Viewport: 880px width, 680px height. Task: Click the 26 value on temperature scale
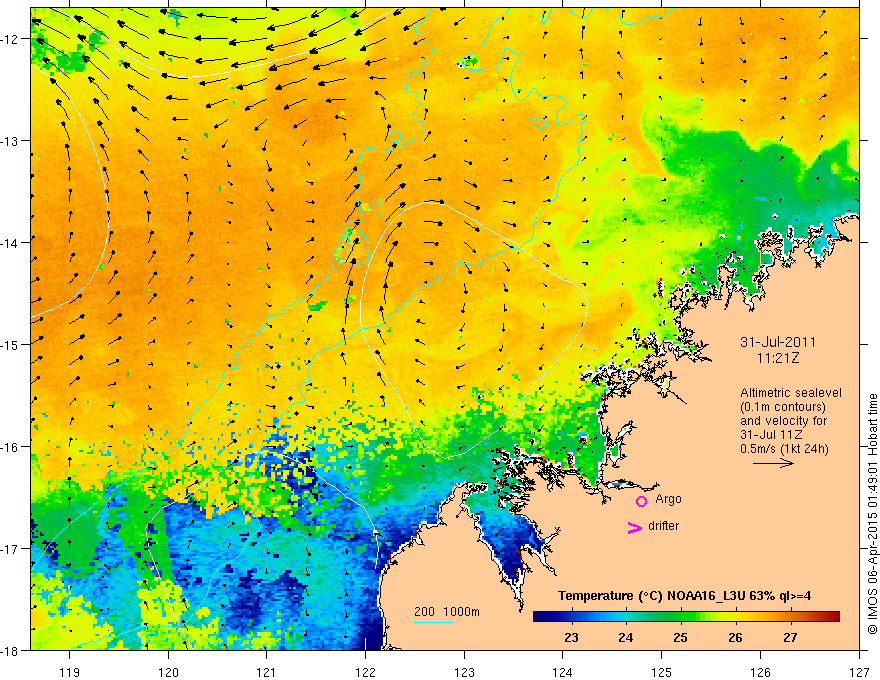(735, 637)
